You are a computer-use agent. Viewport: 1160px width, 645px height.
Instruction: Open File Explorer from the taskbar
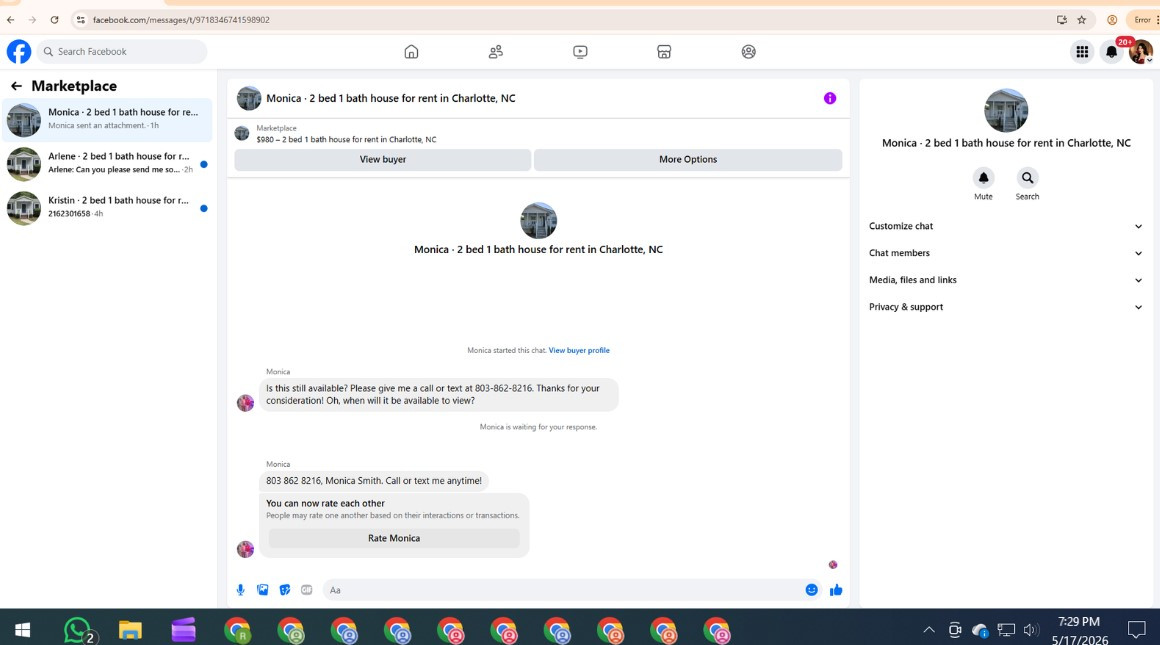[130, 631]
